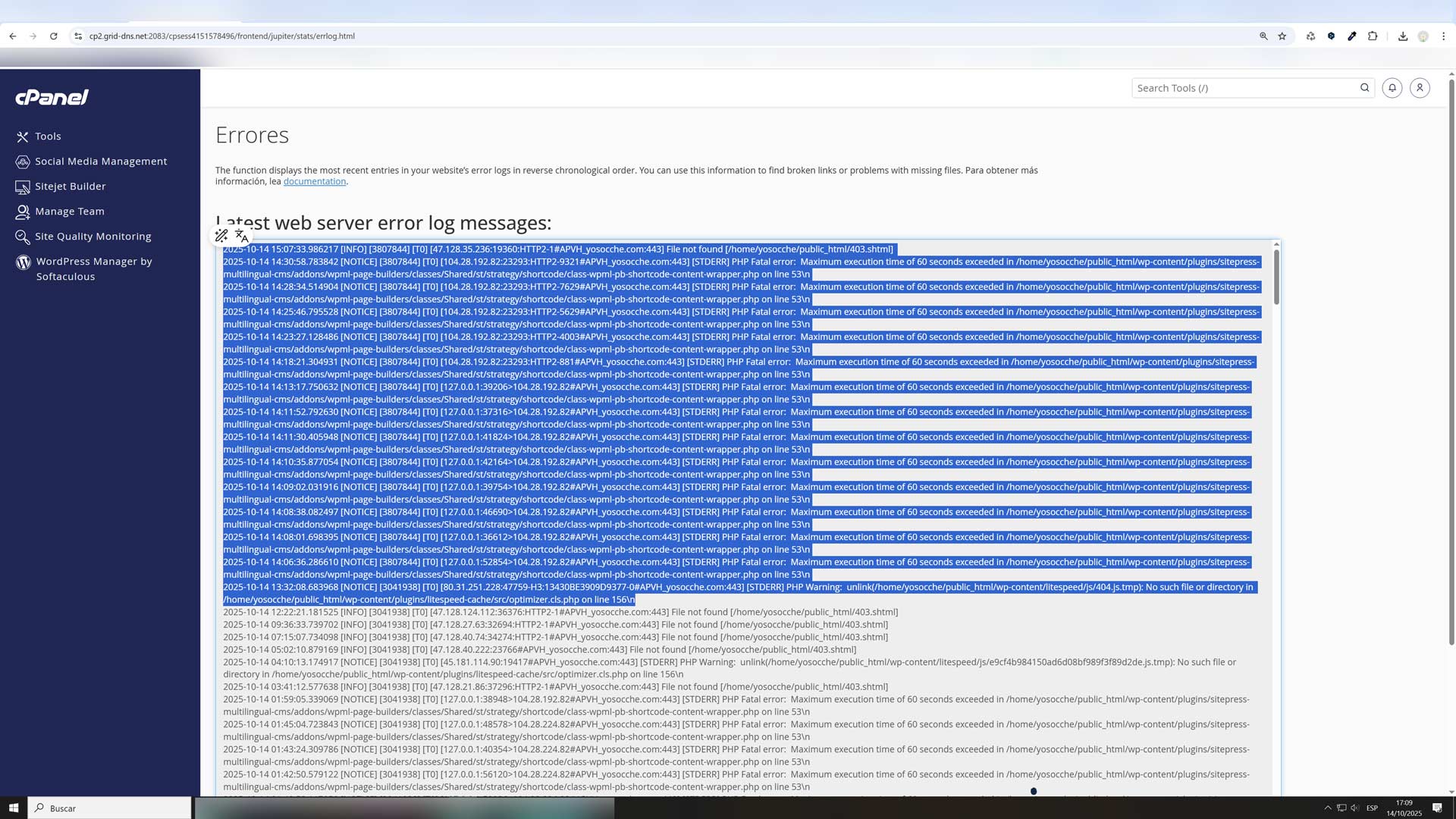
Task: Click the translate icon above the log
Action: pyautogui.click(x=241, y=236)
